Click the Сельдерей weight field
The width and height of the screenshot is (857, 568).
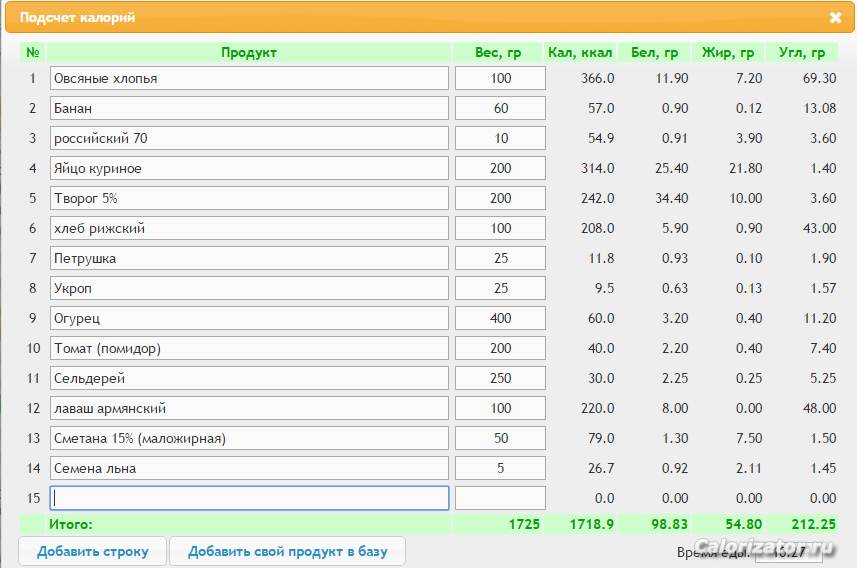tap(500, 378)
